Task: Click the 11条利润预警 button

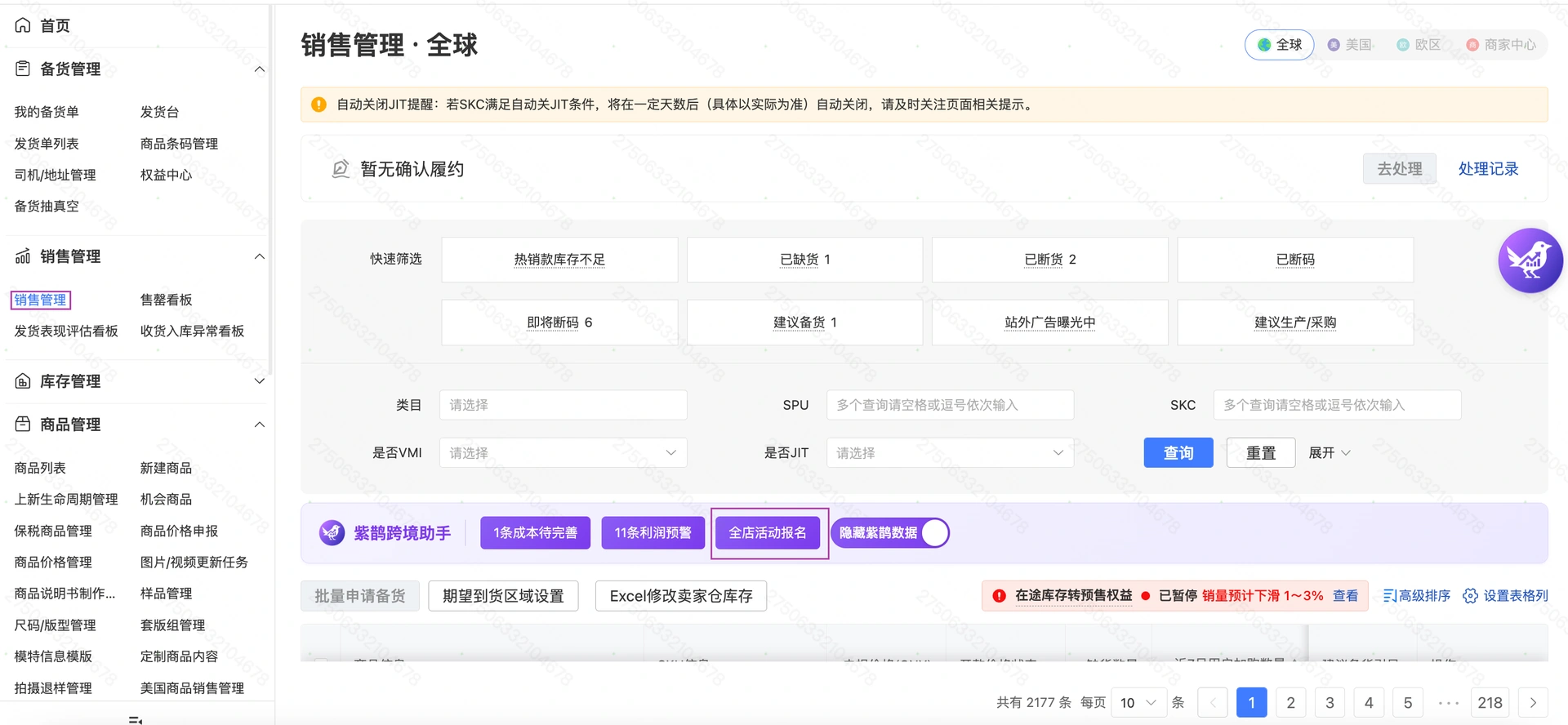Action: [653, 533]
